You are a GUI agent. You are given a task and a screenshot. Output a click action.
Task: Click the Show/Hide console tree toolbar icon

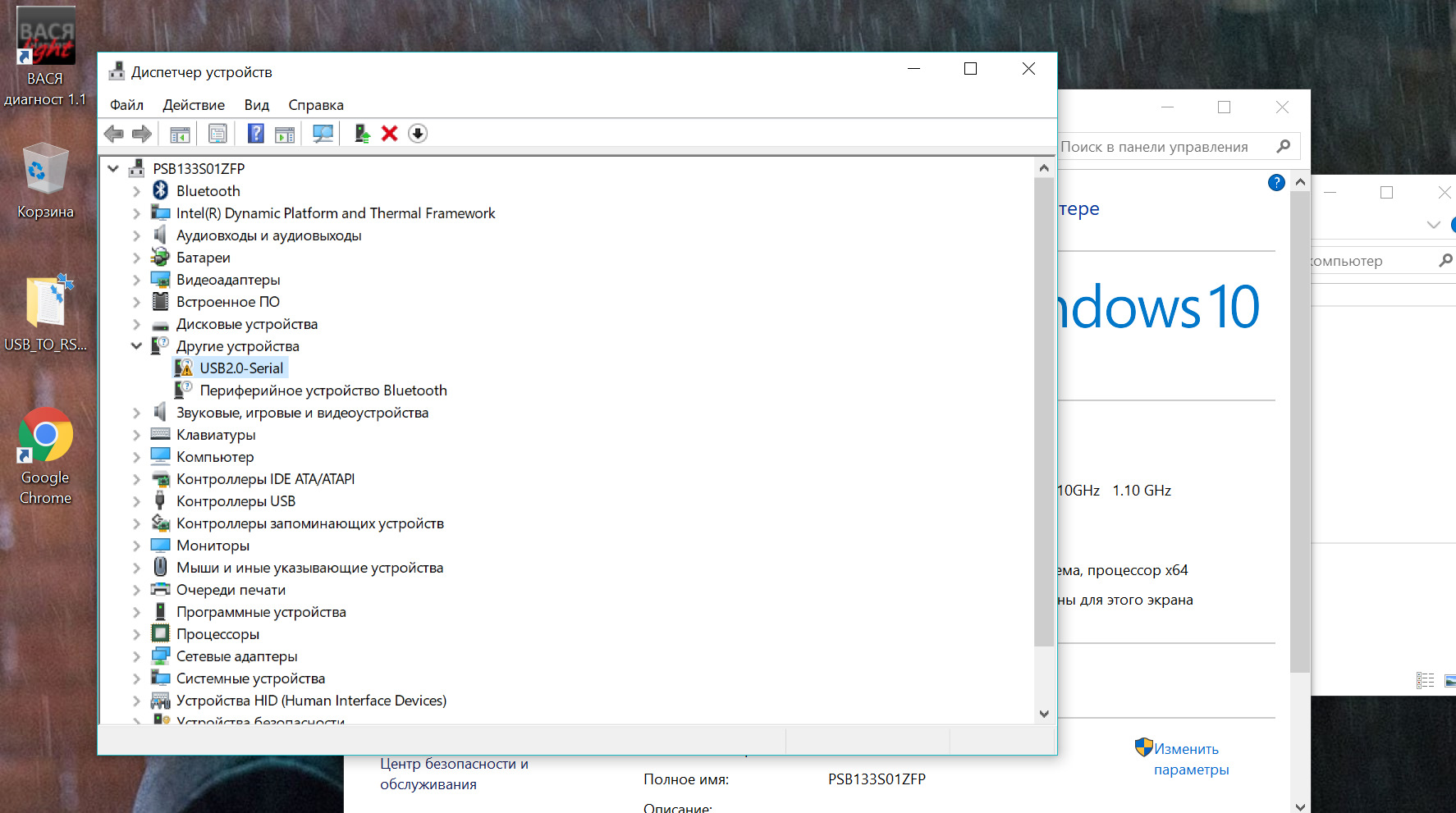[x=180, y=134]
